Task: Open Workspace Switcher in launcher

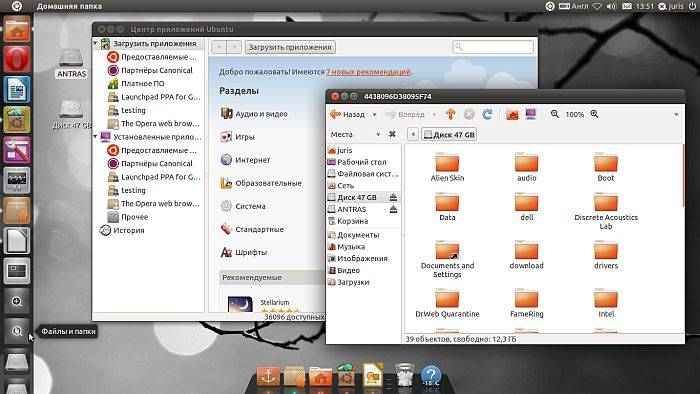Action: (x=17, y=271)
